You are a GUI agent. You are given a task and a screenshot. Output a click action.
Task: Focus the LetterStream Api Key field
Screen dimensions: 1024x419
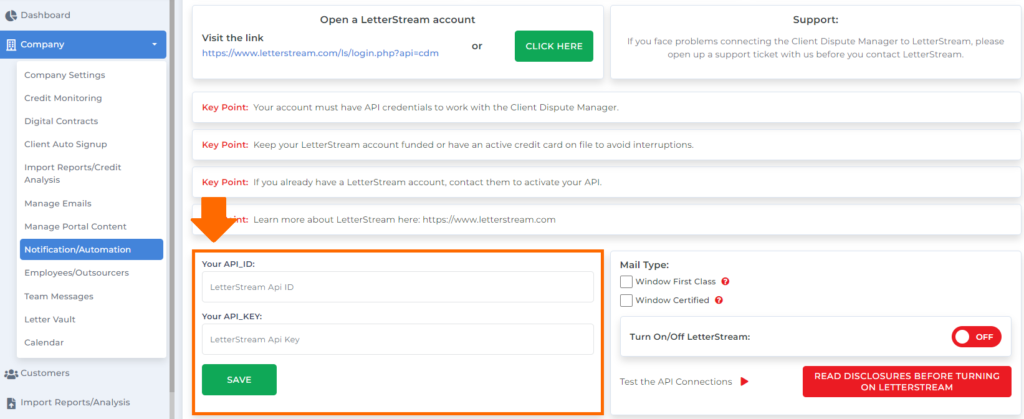coord(398,339)
